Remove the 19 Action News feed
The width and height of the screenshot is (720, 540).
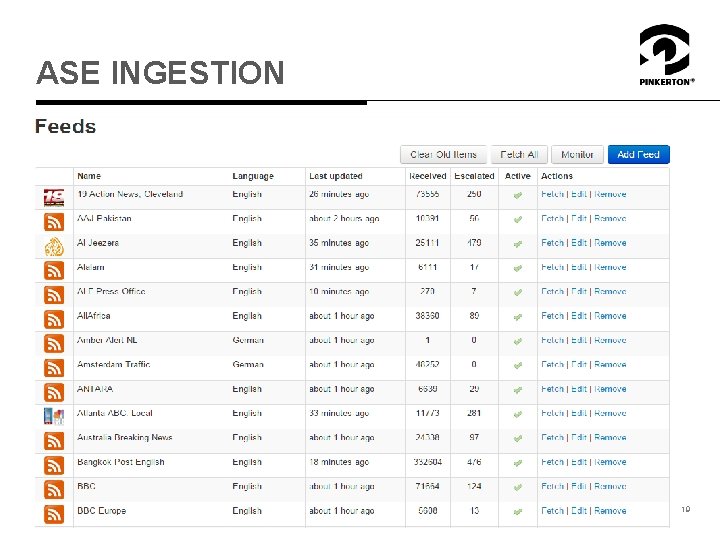610,194
